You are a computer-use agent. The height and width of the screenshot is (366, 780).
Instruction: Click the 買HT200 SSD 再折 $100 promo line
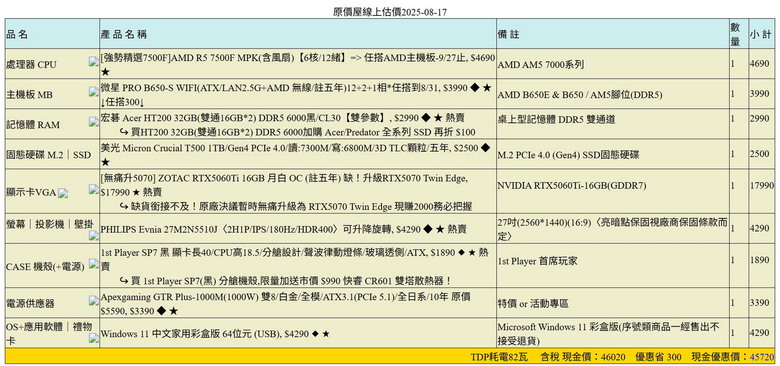coord(297,132)
